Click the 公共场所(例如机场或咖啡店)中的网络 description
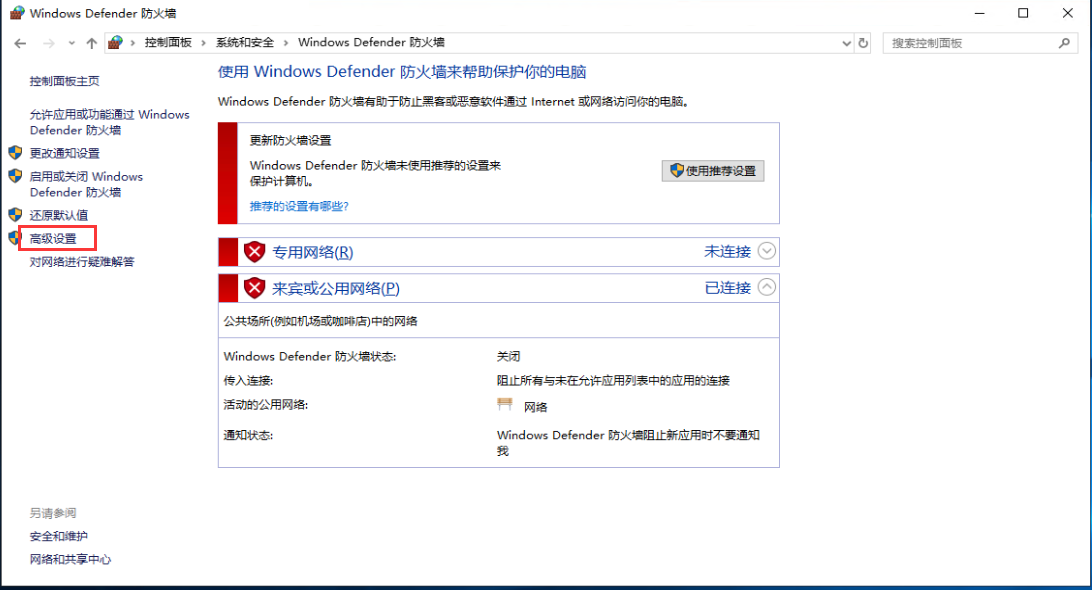Viewport: 1092px width, 590px height. tap(320, 321)
